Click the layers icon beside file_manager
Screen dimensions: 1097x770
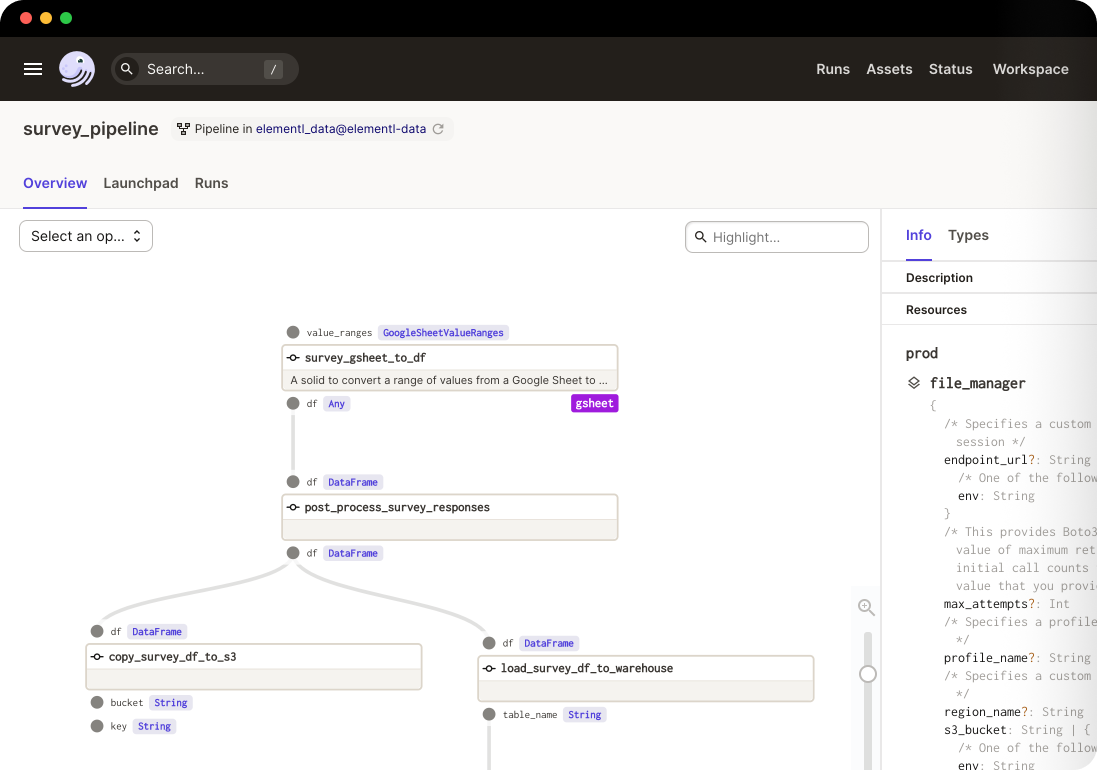pos(914,383)
